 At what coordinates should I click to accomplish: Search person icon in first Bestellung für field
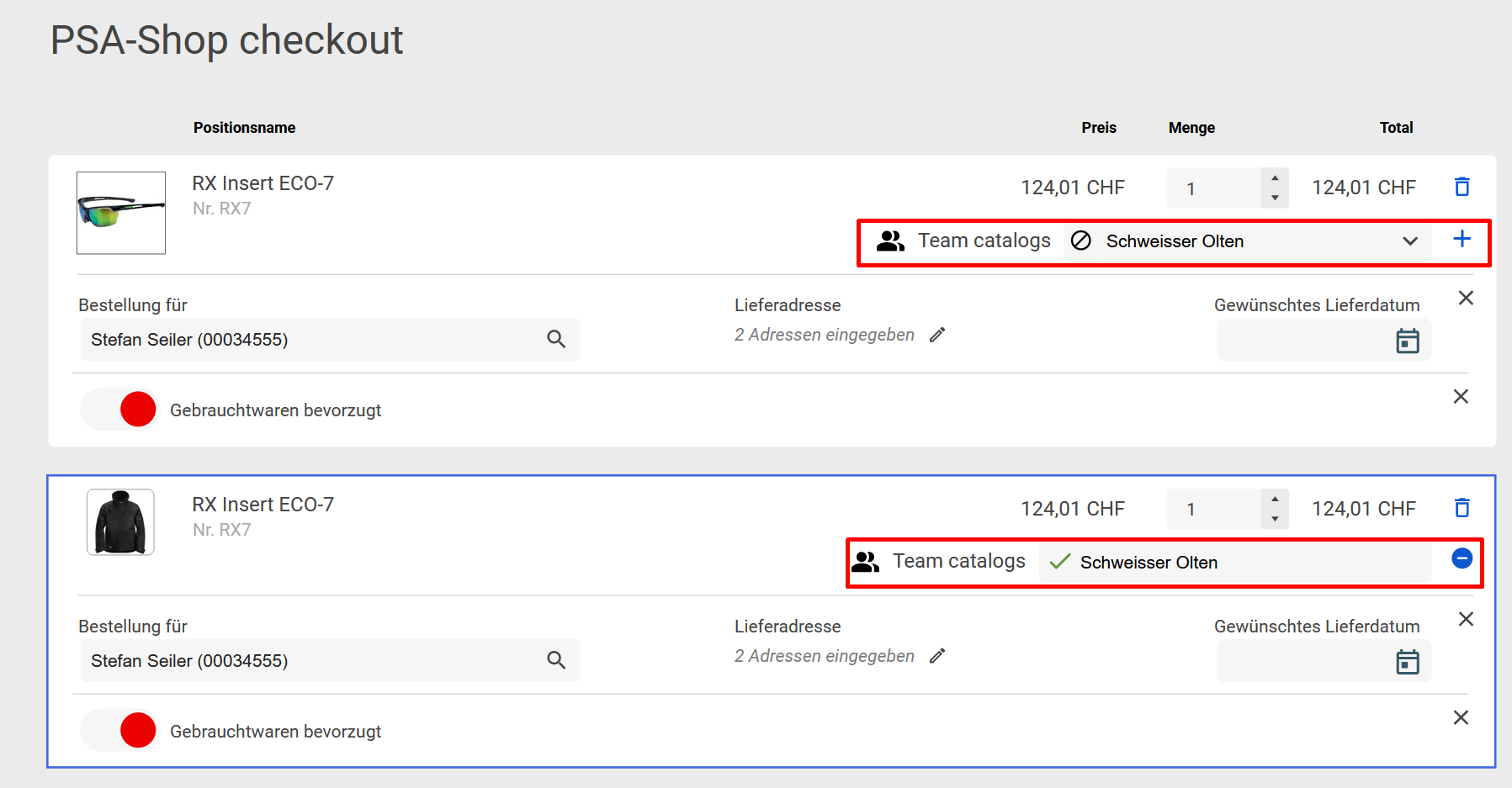click(556, 339)
